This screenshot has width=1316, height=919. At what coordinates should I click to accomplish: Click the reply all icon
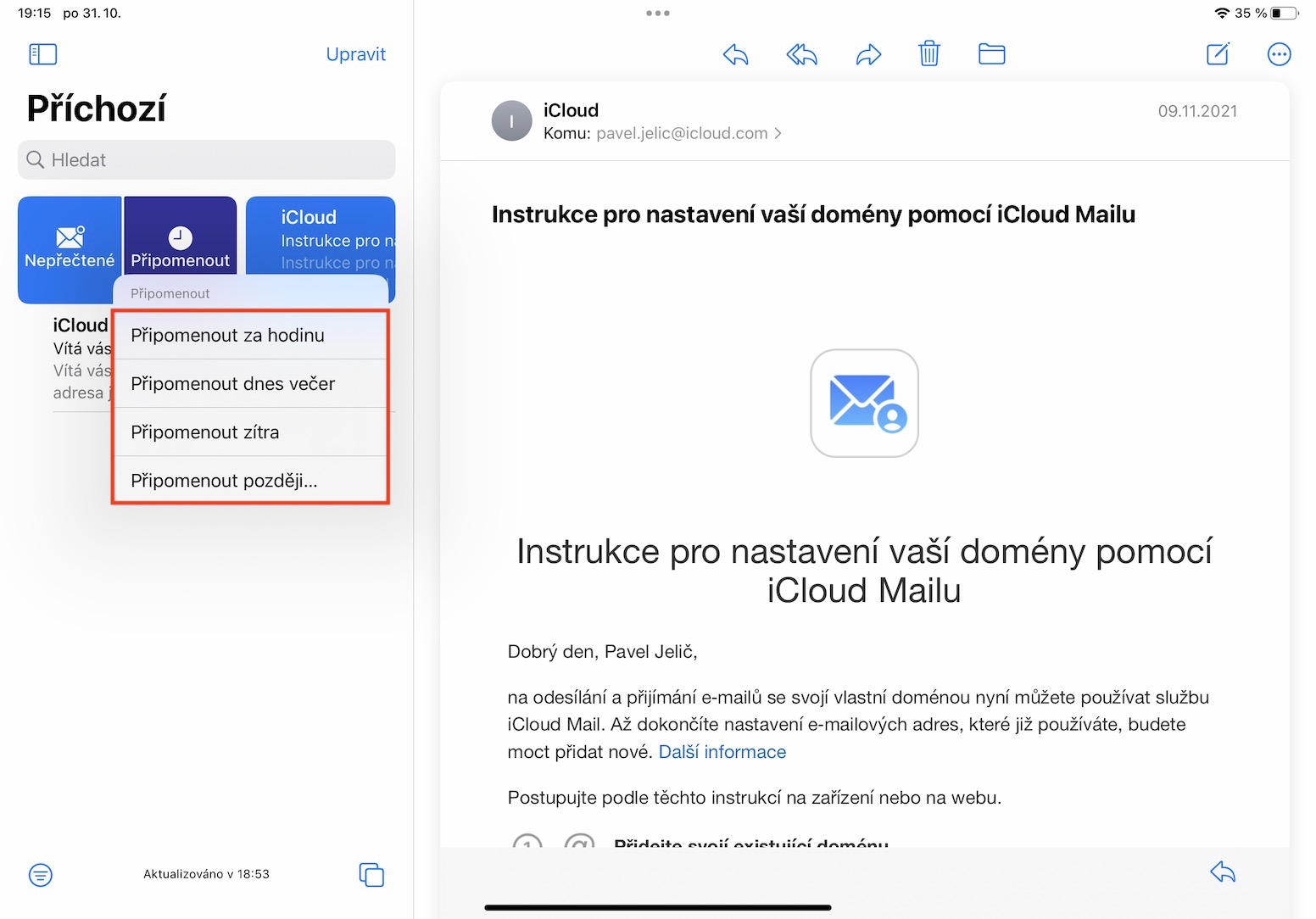coord(801,55)
